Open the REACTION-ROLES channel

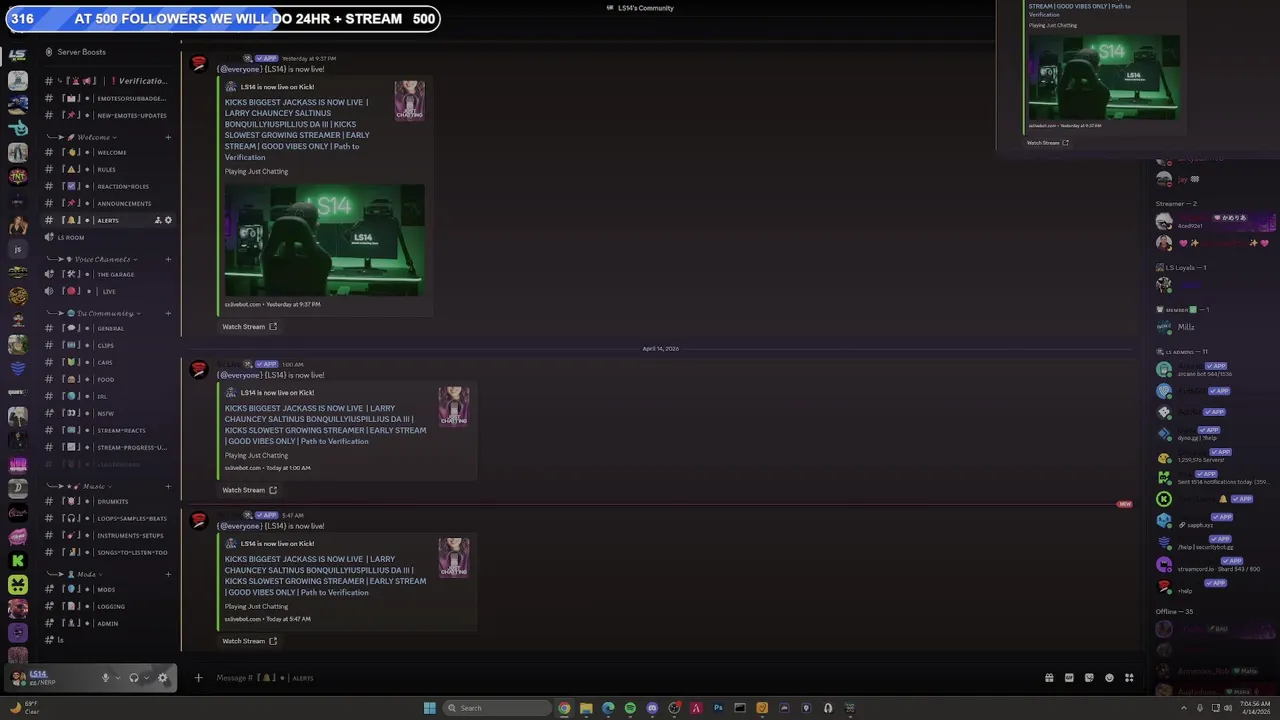pos(108,186)
